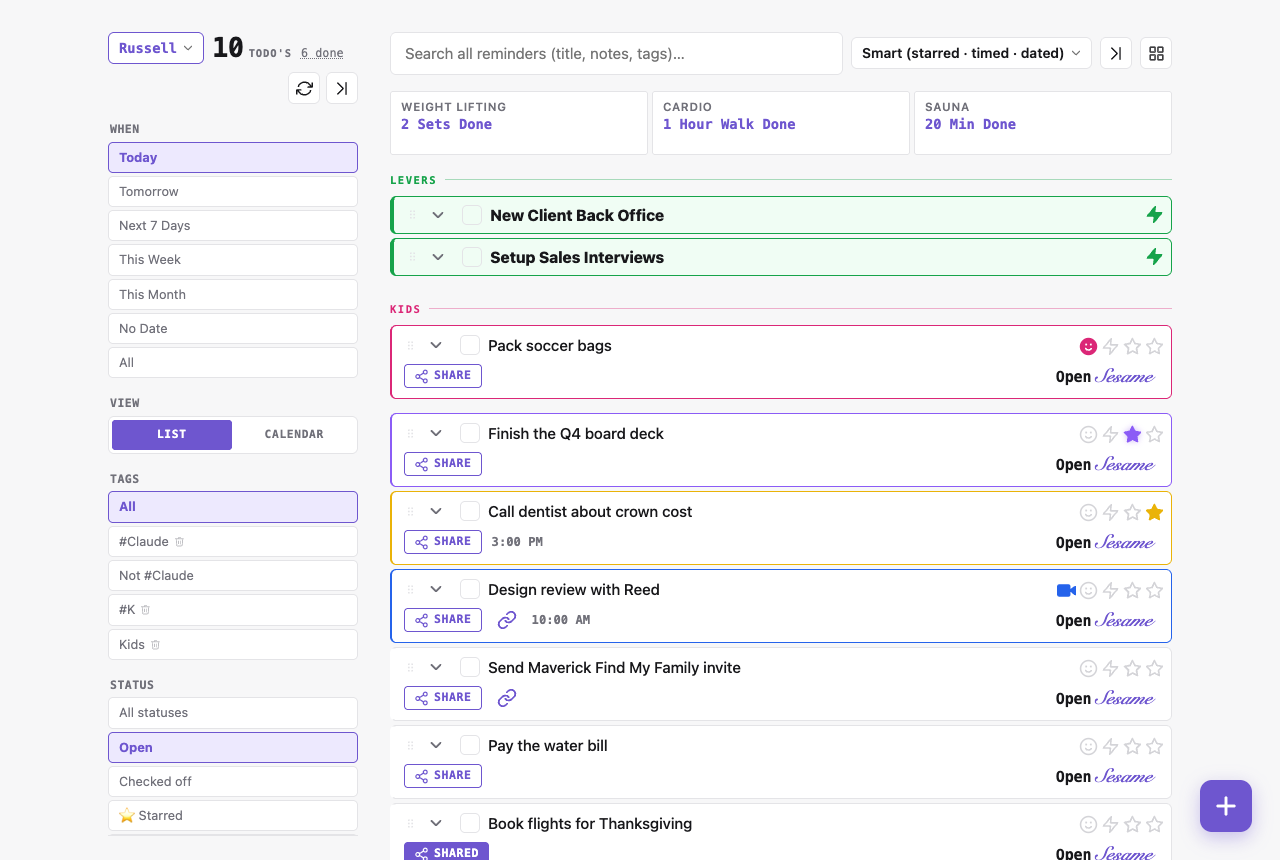Filter by Next 7 Days
This screenshot has height=860, width=1280.
point(233,226)
